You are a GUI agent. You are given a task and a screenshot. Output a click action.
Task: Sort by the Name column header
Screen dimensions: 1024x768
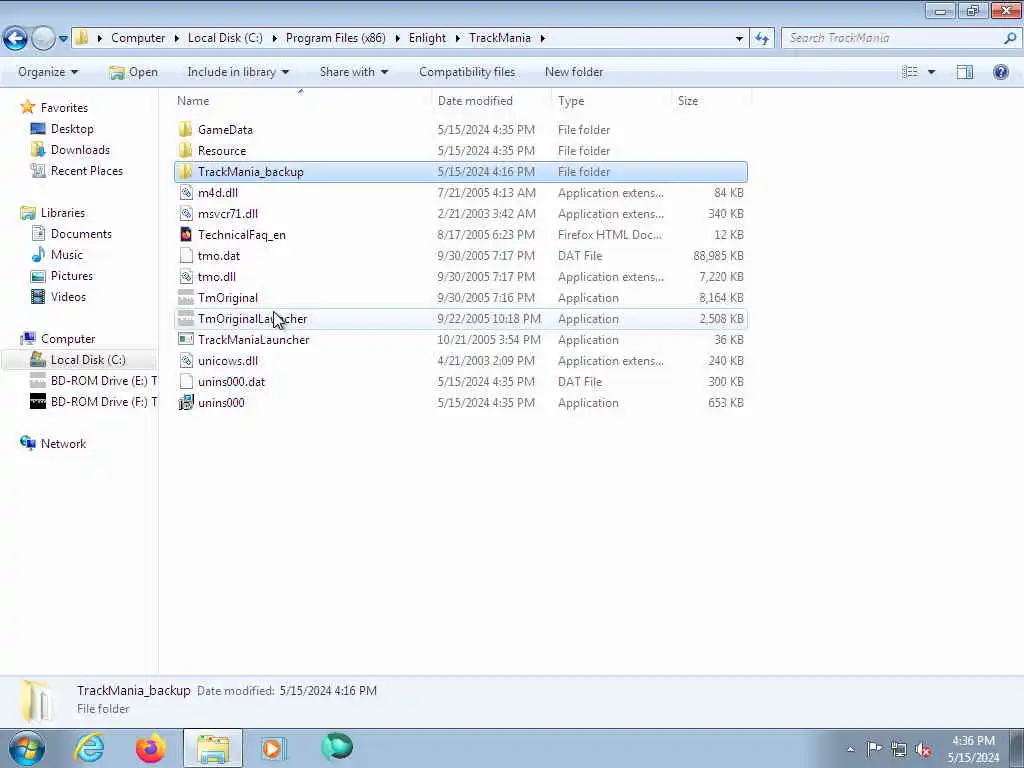(x=300, y=101)
